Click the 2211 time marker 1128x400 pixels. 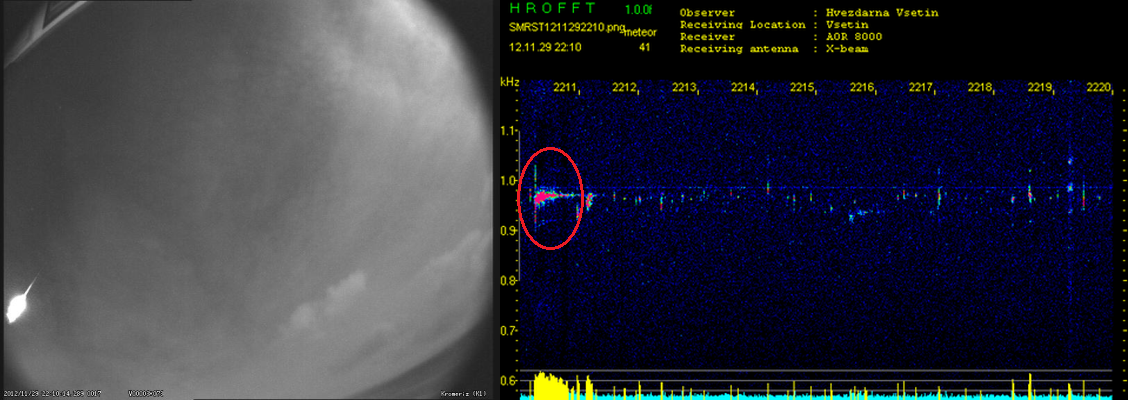pyautogui.click(x=566, y=88)
